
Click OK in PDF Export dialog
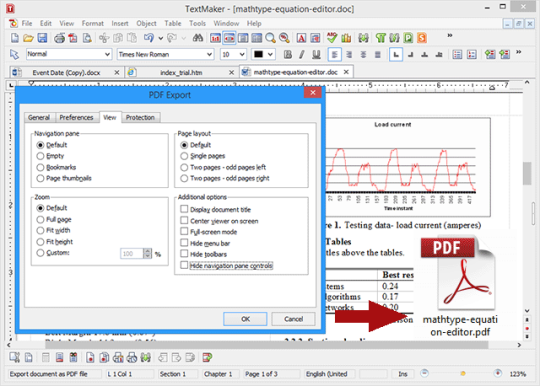tap(245, 319)
